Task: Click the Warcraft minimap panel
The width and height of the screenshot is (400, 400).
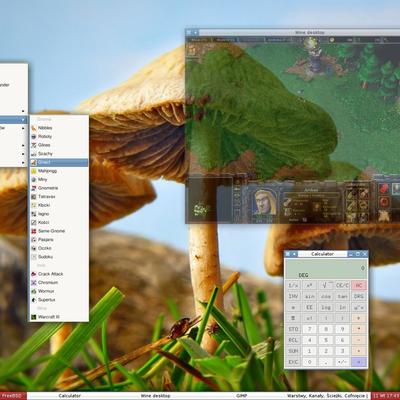Action: [x=209, y=200]
